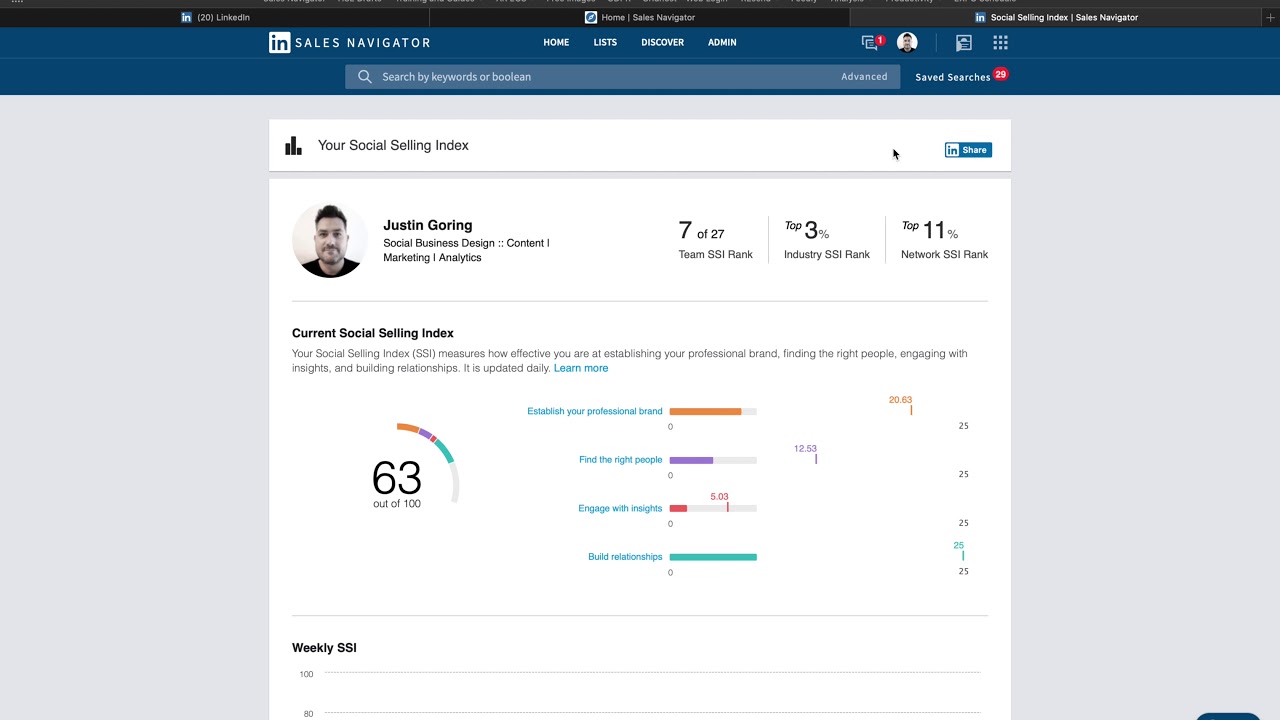
Task: Click the bar chart Social Selling Index icon
Action: 293,146
